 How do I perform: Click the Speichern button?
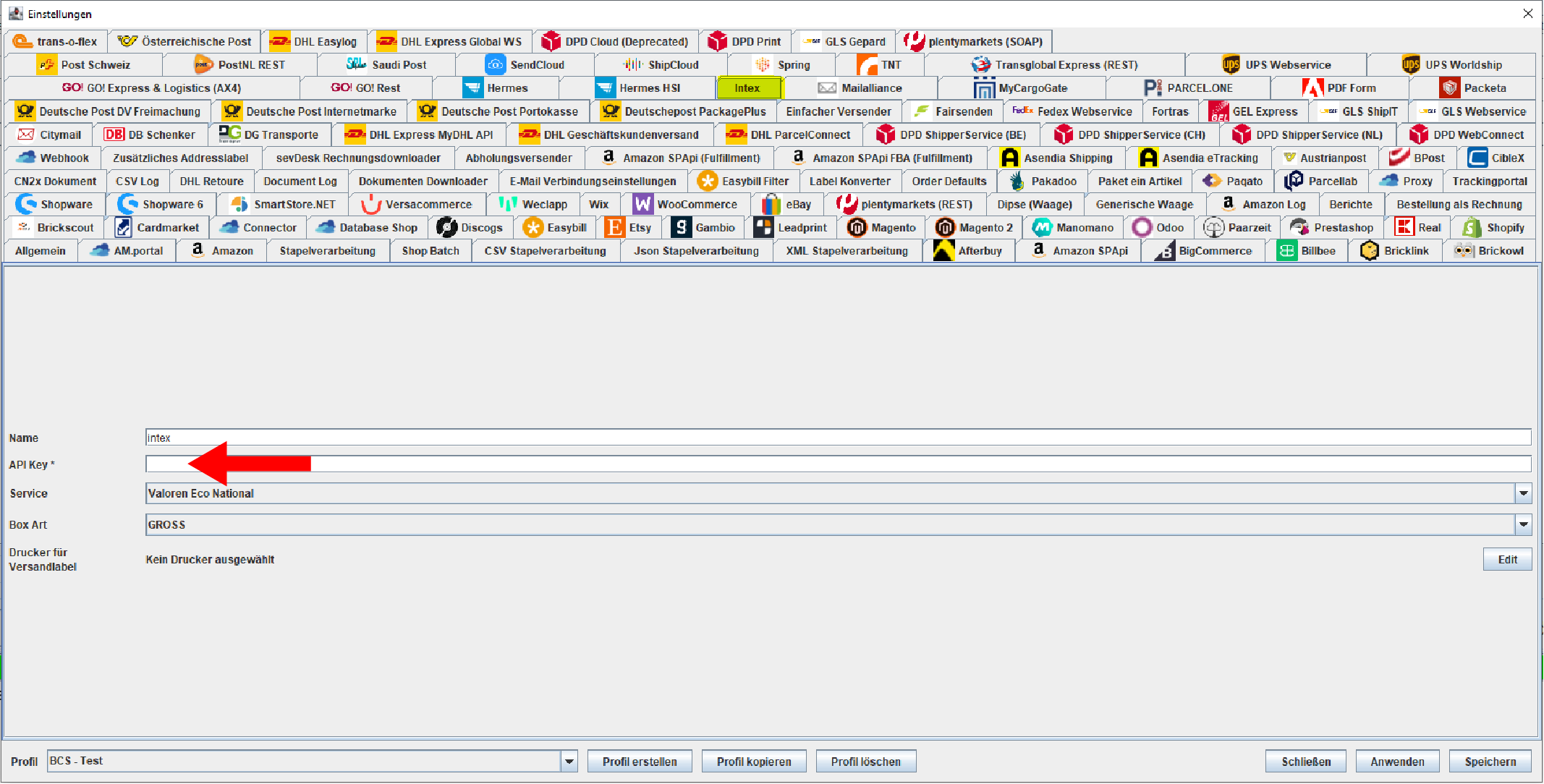pos(1490,761)
